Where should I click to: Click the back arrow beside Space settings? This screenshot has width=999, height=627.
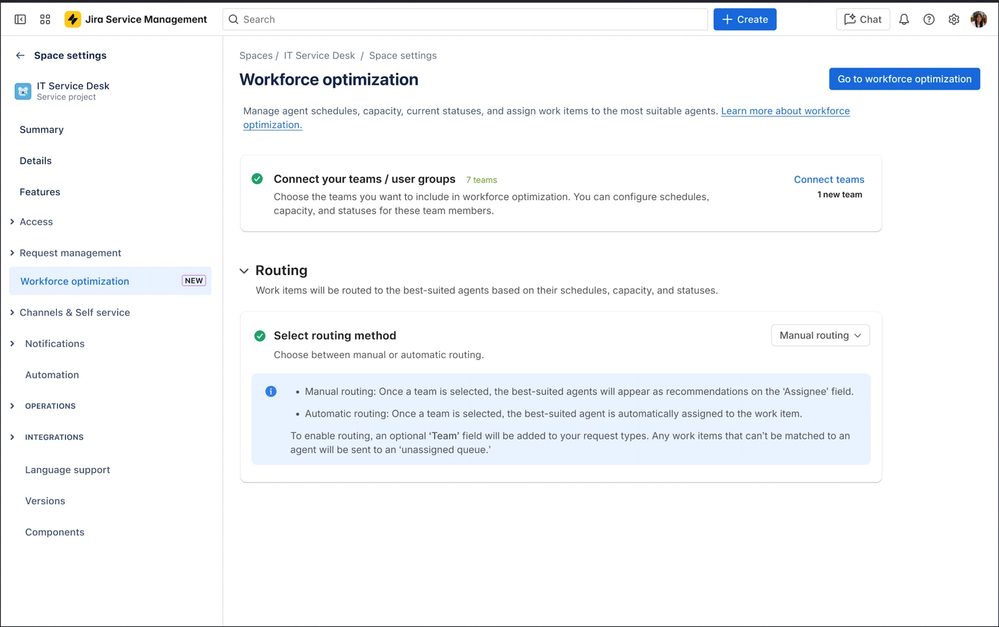[20, 56]
